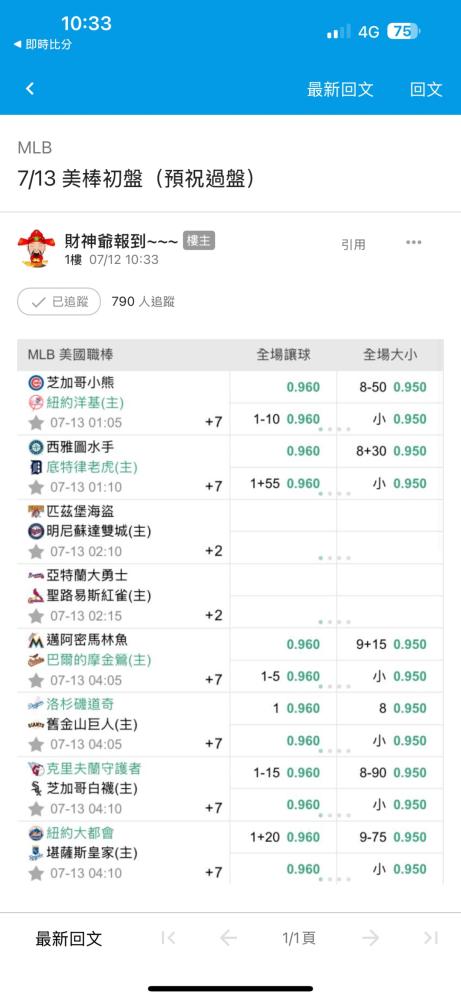Star the Dodgers vs Giants game
The width and height of the screenshot is (461, 1000).
pos(36,744)
